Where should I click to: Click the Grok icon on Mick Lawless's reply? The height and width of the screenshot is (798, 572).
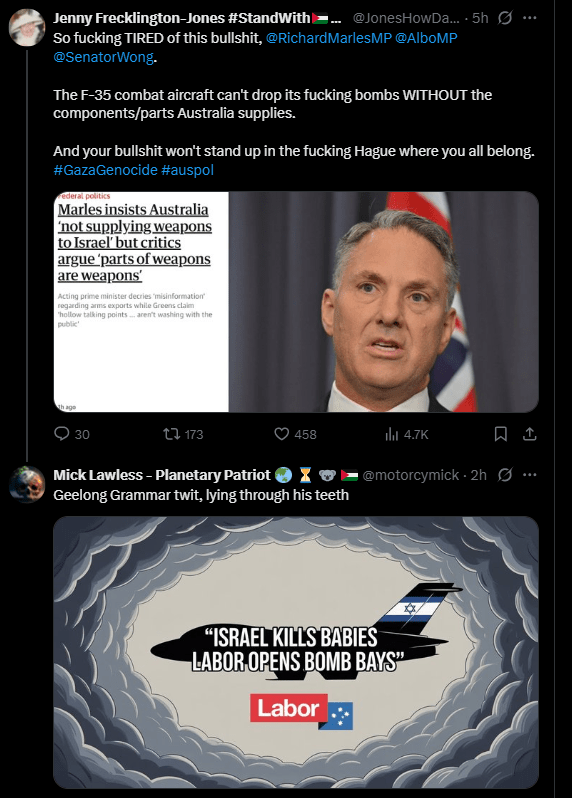[505, 475]
